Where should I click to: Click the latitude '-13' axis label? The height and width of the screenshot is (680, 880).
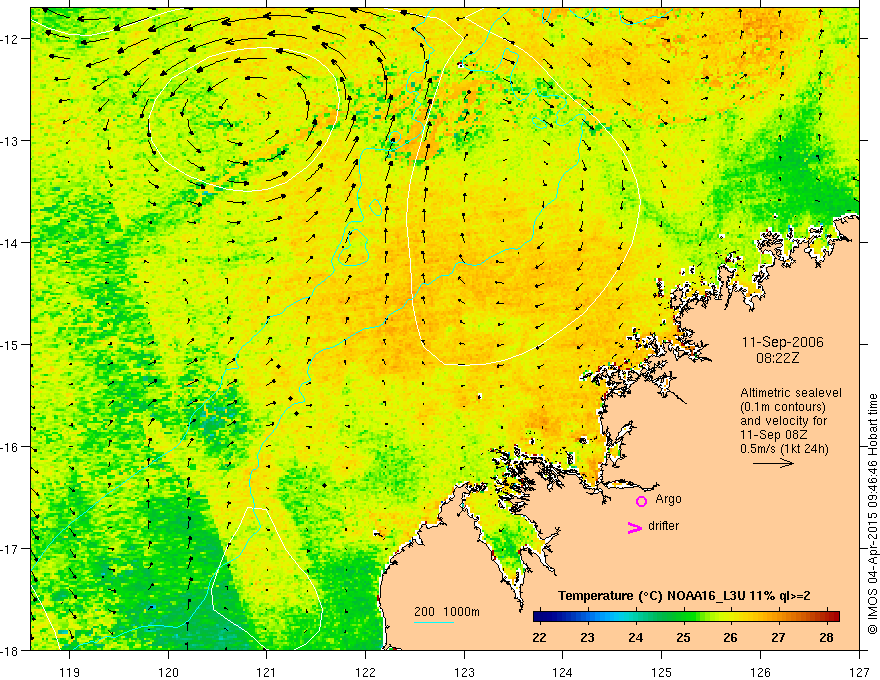tap(11, 141)
